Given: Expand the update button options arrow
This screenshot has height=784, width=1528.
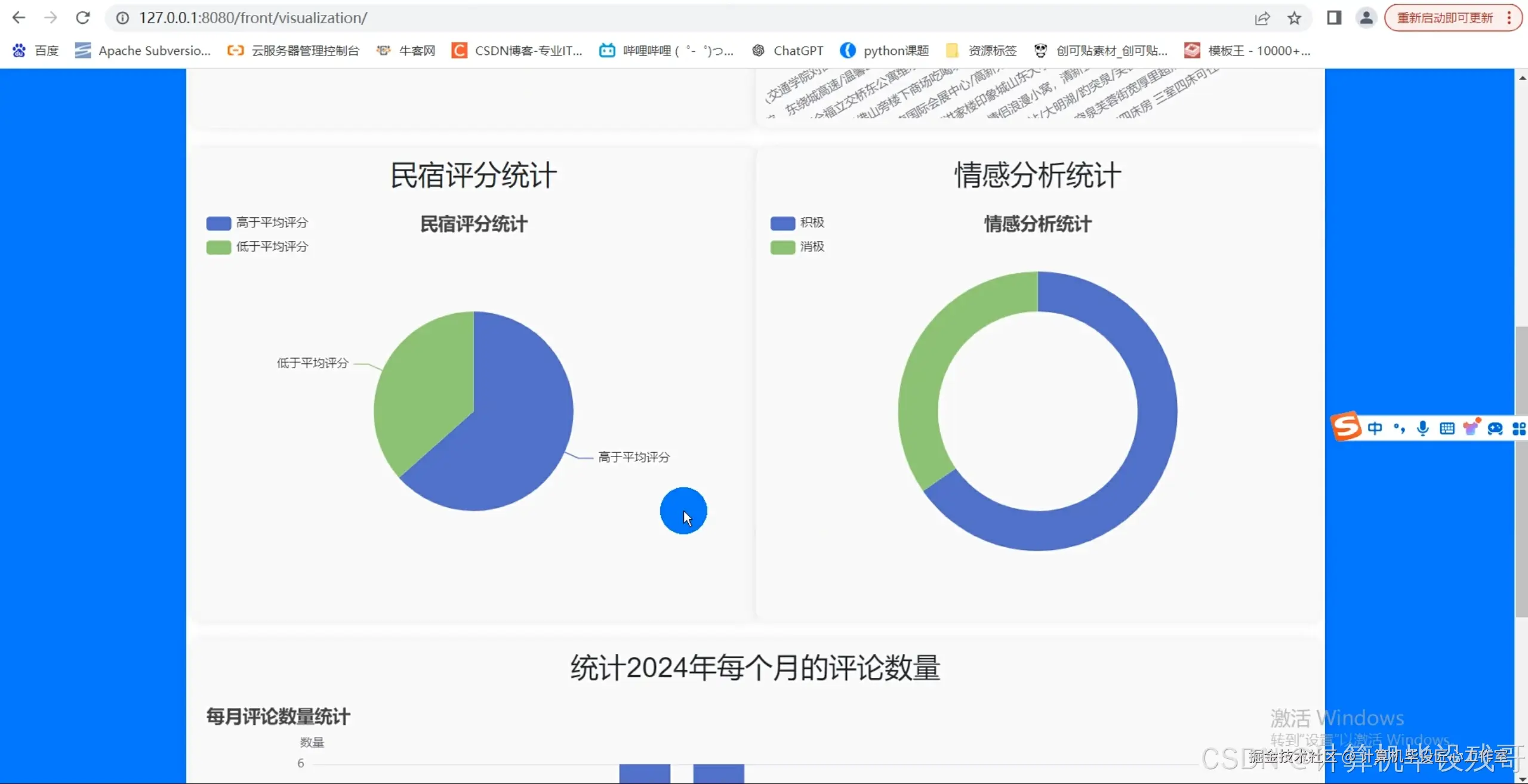Looking at the screenshot, I should (x=1509, y=17).
